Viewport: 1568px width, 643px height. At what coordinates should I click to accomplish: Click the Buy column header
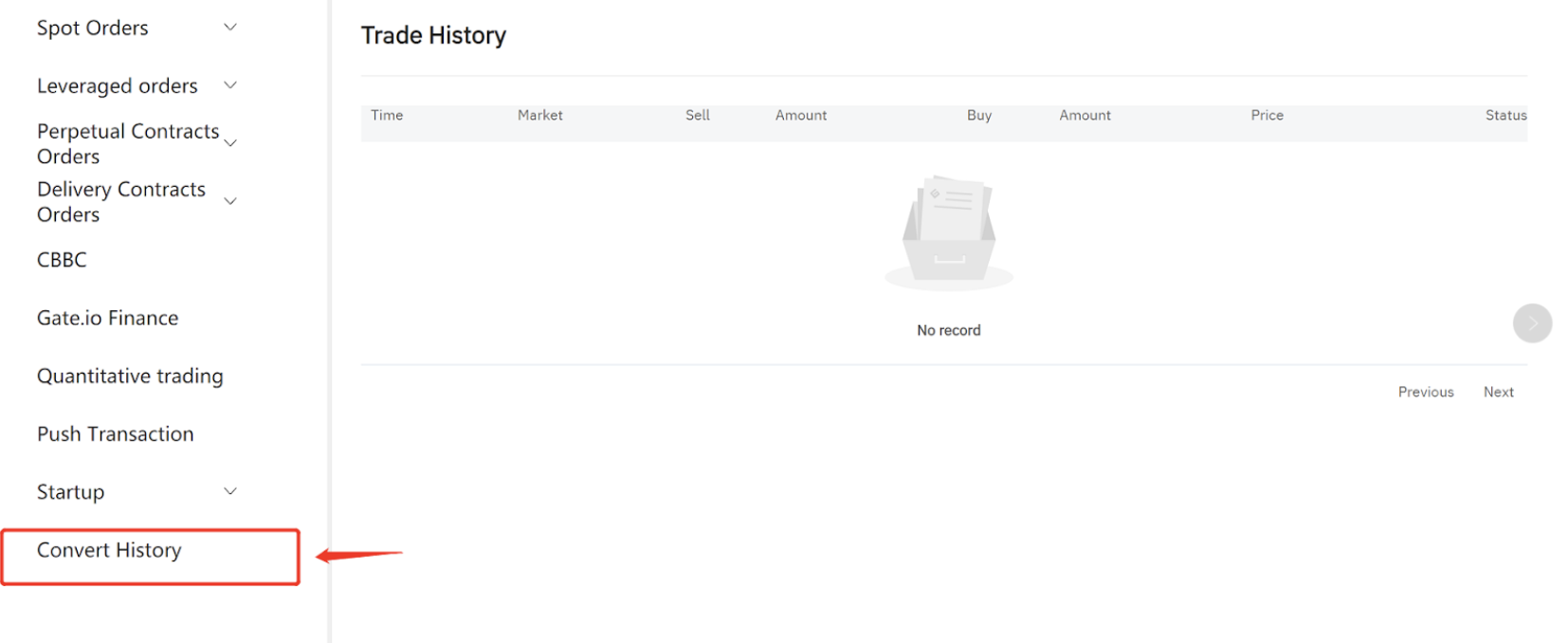point(979,115)
